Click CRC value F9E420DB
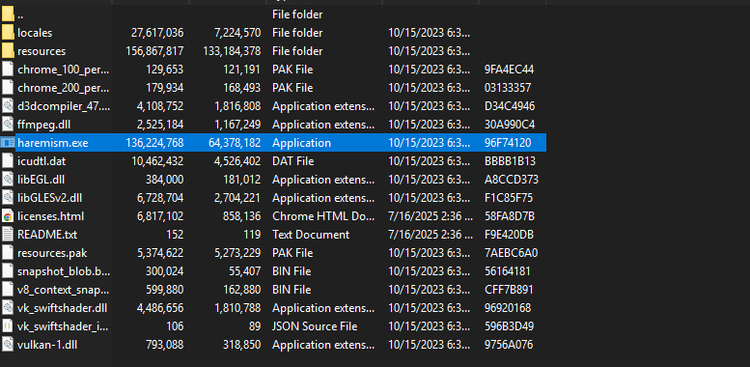The image size is (750, 367). point(509,234)
